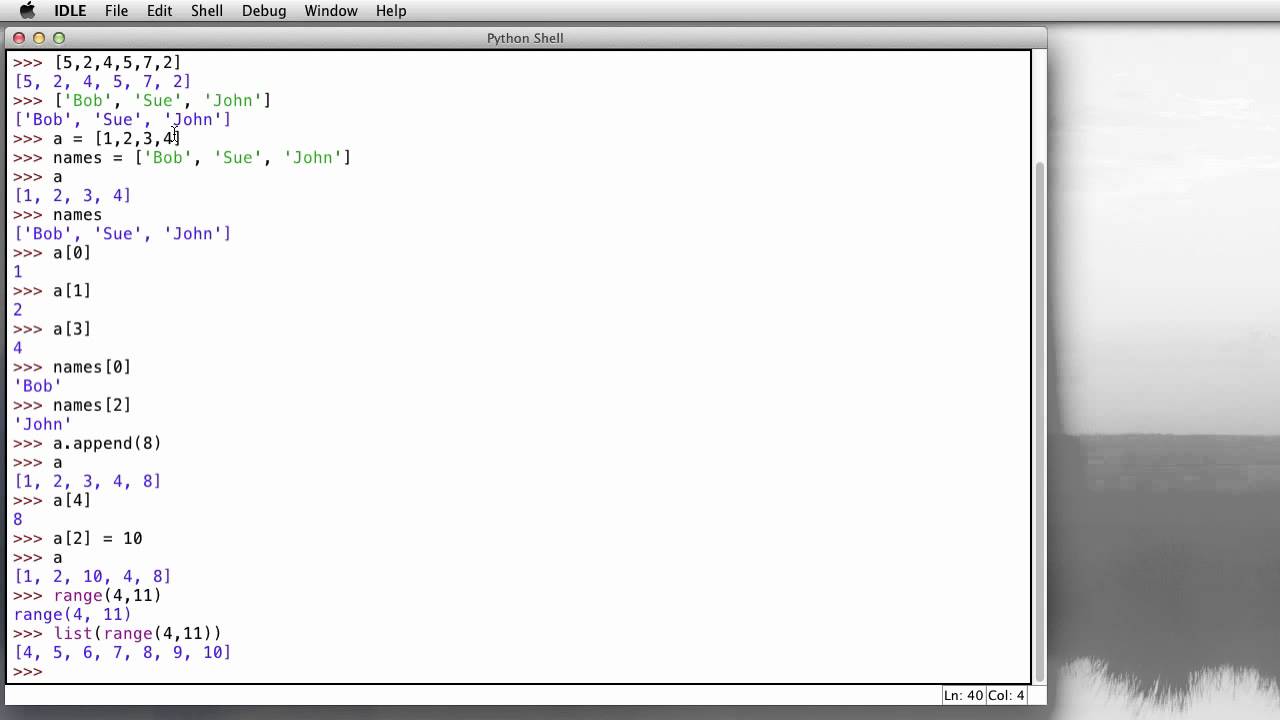Open the Debug menu
The image size is (1280, 720).
click(x=264, y=11)
